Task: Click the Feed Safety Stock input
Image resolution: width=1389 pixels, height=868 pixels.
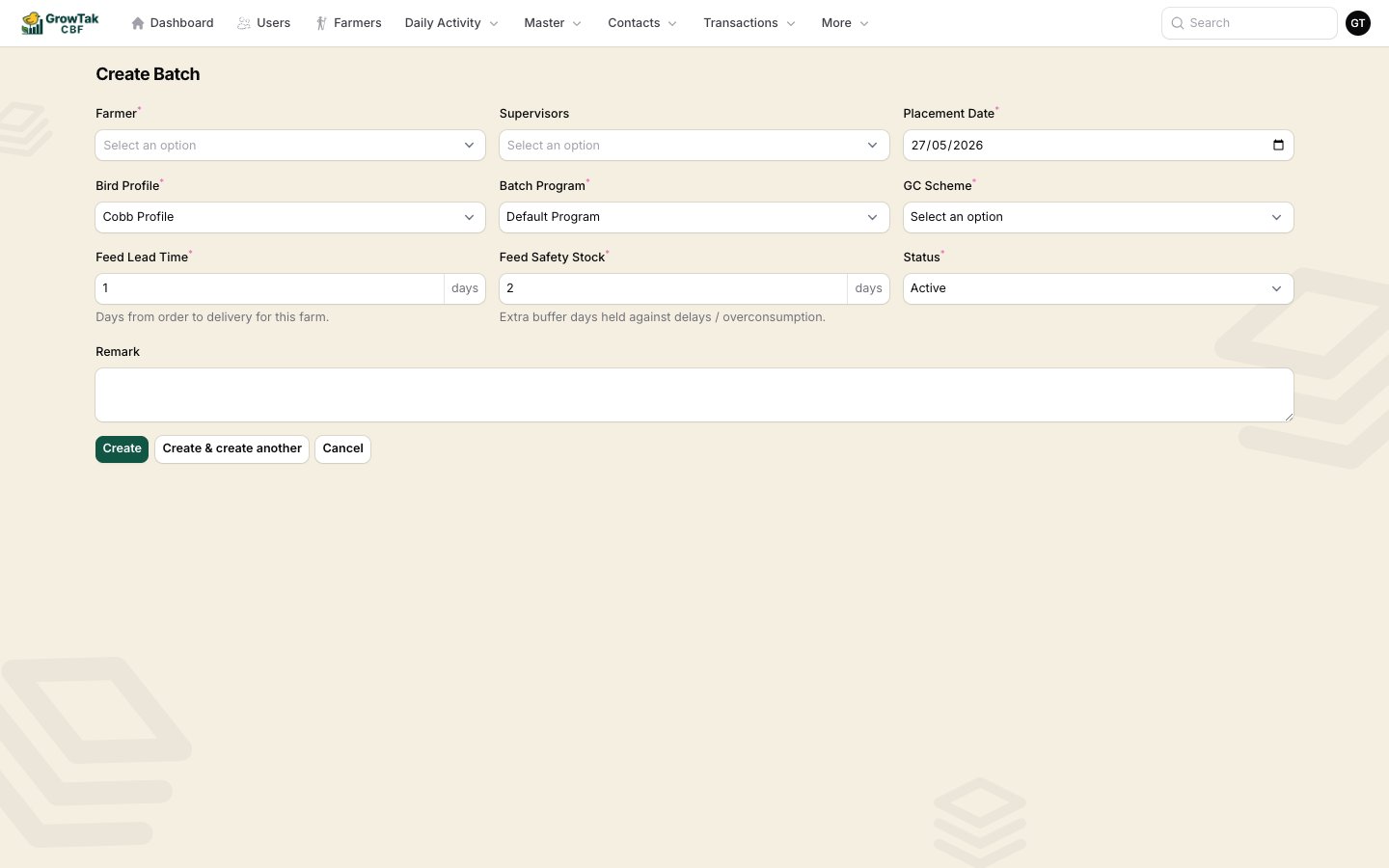Action: coord(673,288)
